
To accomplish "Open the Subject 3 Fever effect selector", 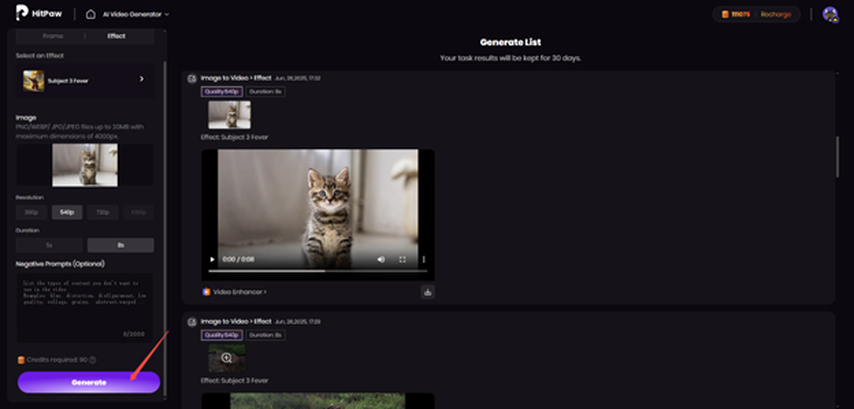I will [84, 80].
